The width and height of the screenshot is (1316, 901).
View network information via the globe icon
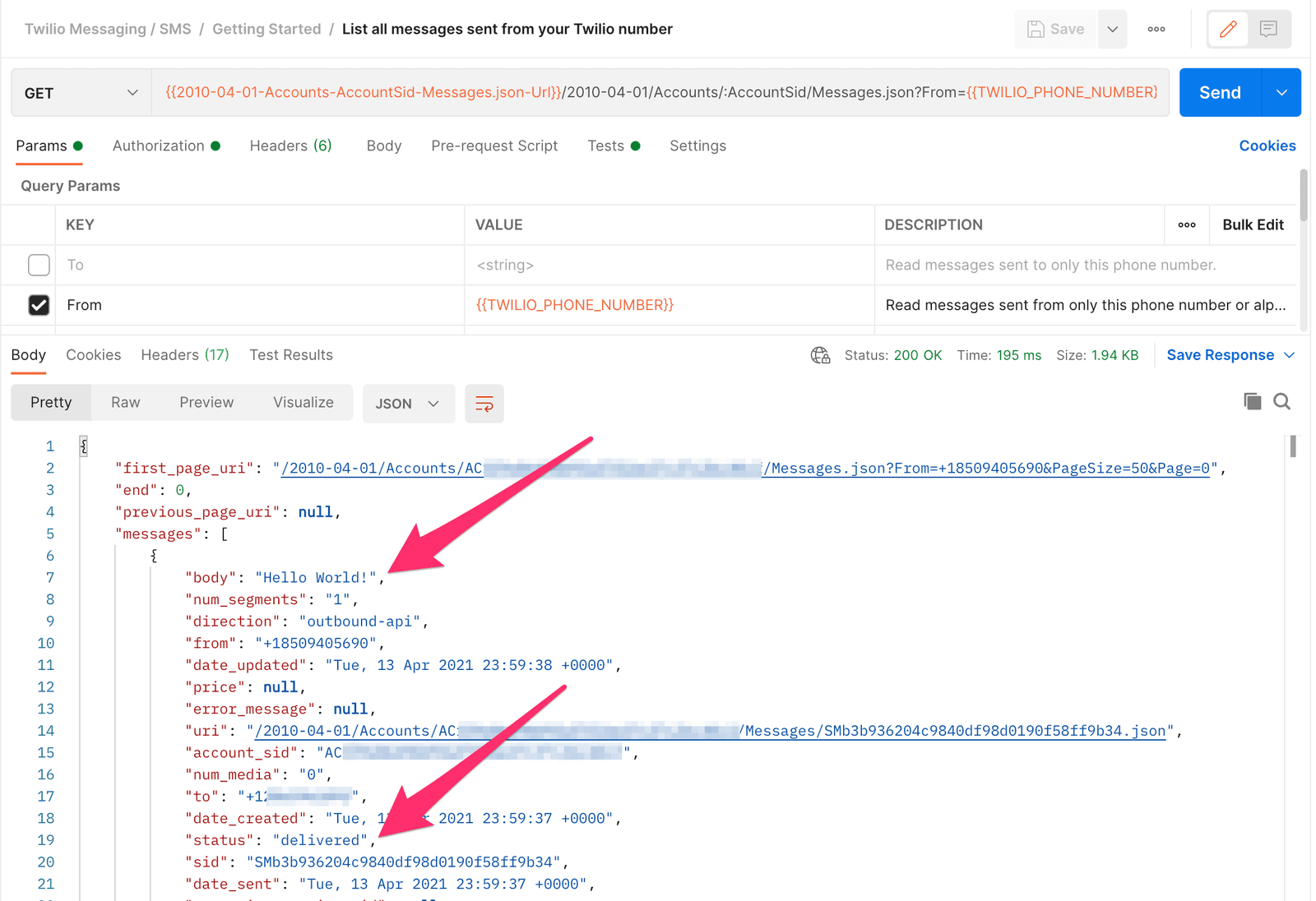(x=820, y=354)
